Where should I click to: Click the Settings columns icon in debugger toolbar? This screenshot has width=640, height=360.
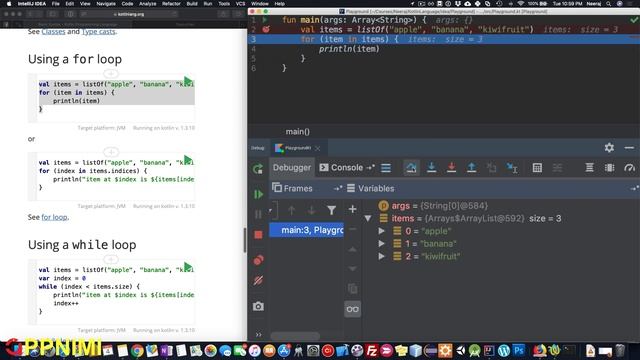click(x=609, y=168)
